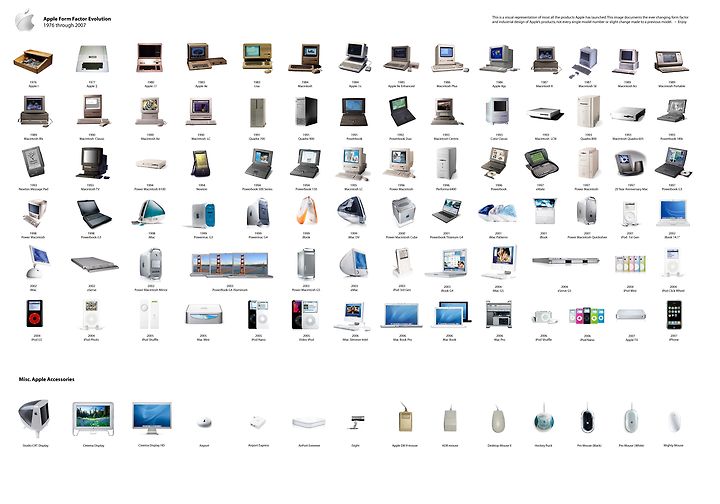Click the Powerbook Duo image
Viewport: 720px width, 504px height.
point(403,111)
